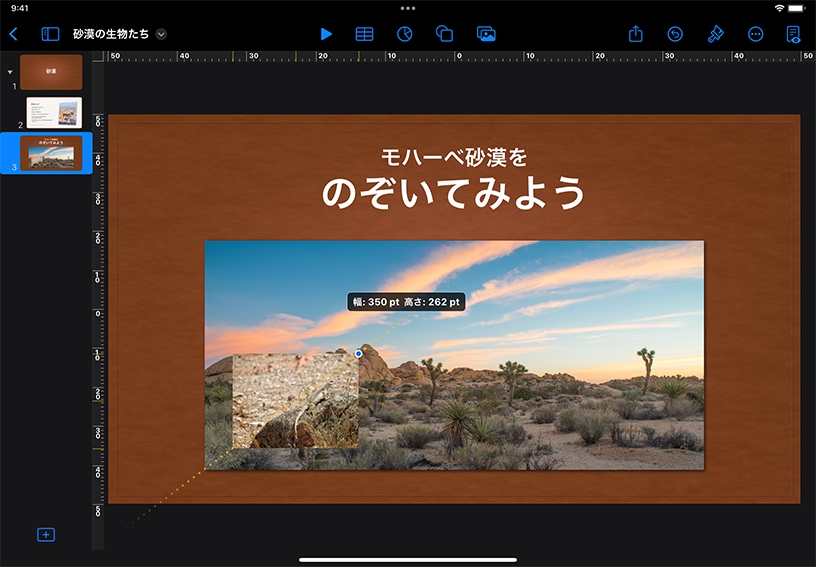This screenshot has width=816, height=567.
Task: Add a new slide with plus button
Action: coord(46,535)
